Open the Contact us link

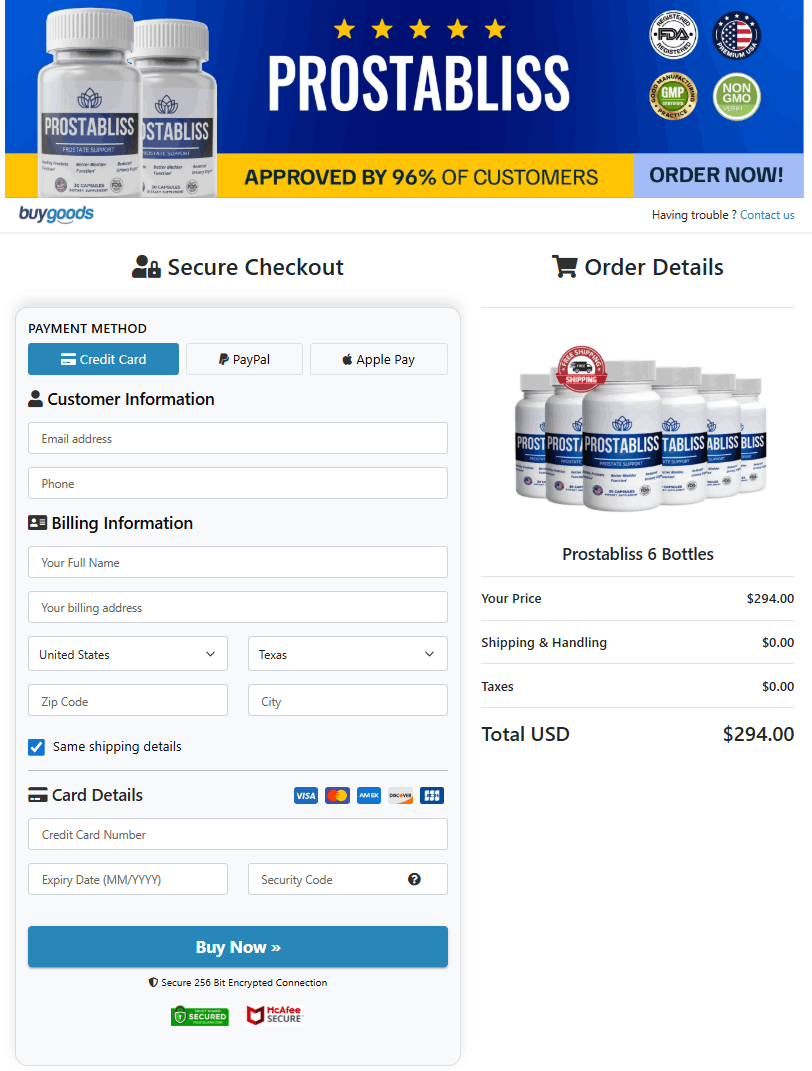click(x=767, y=215)
